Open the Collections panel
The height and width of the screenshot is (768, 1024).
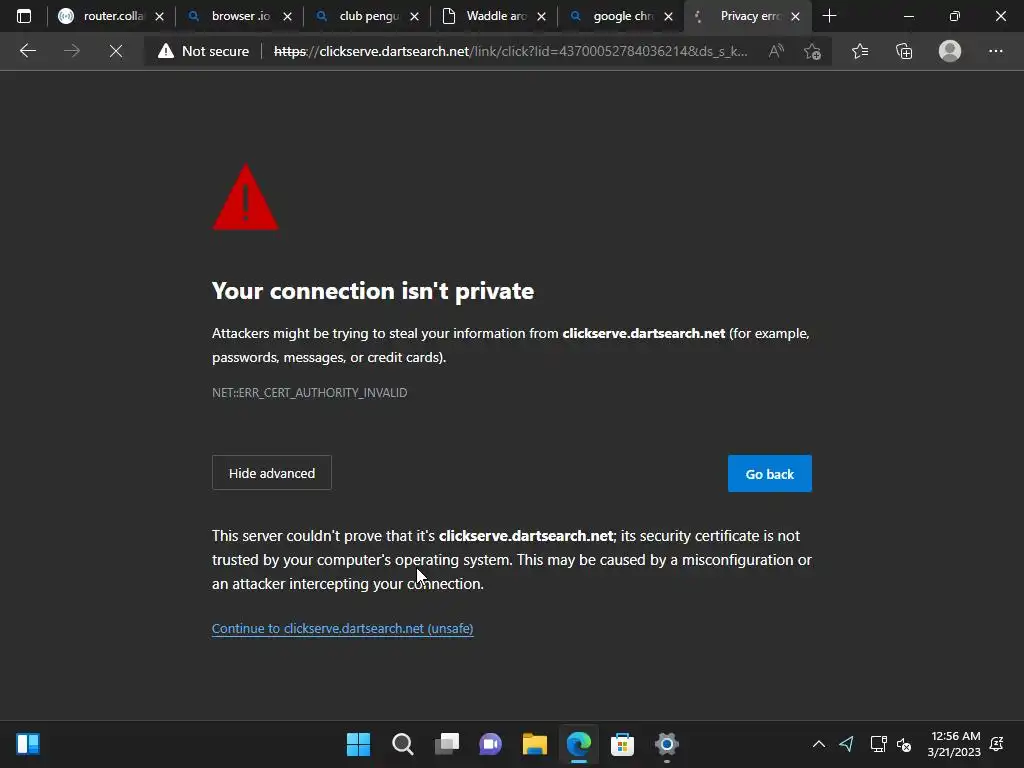coord(904,51)
